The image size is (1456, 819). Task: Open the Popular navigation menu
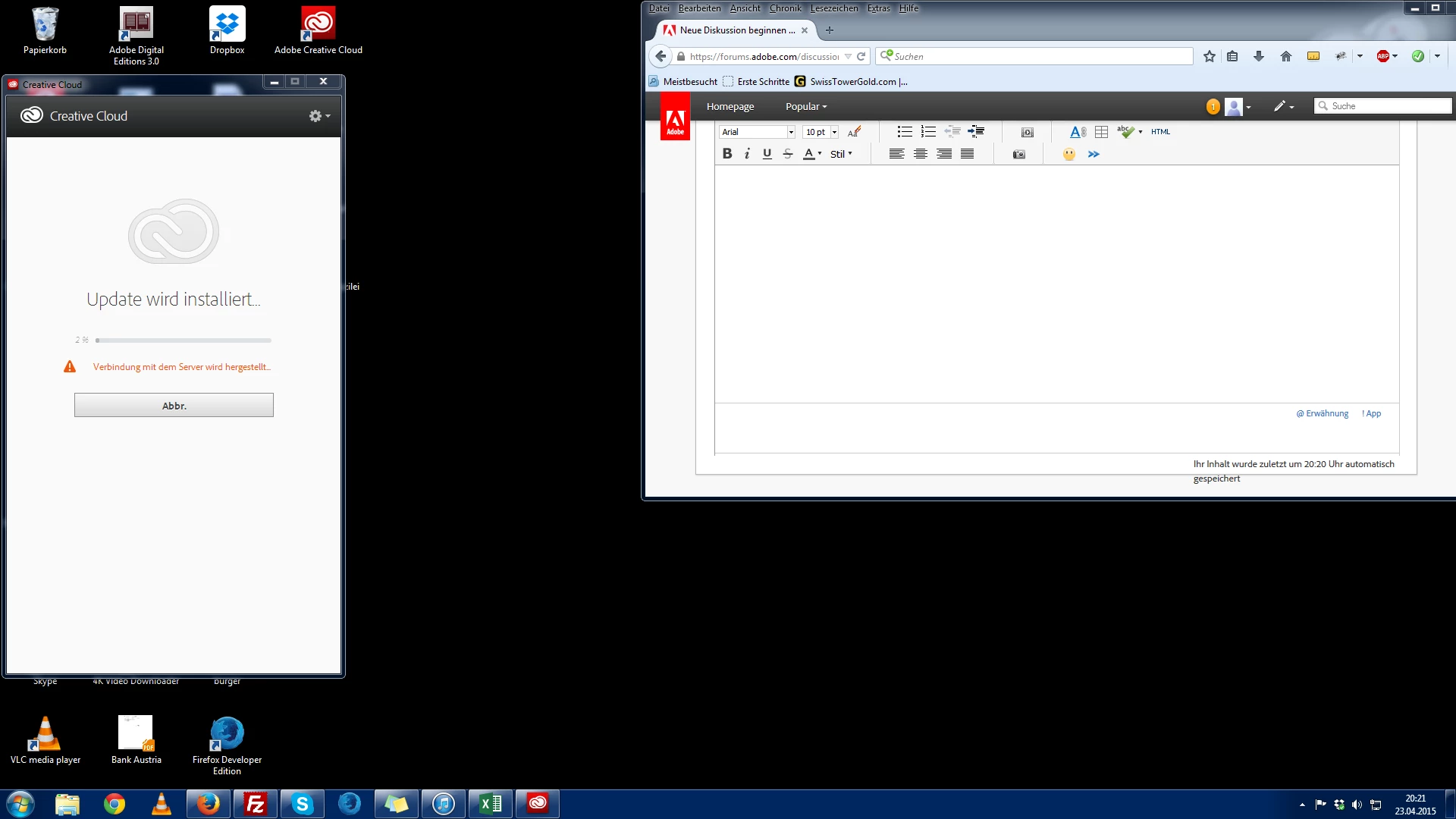point(805,107)
